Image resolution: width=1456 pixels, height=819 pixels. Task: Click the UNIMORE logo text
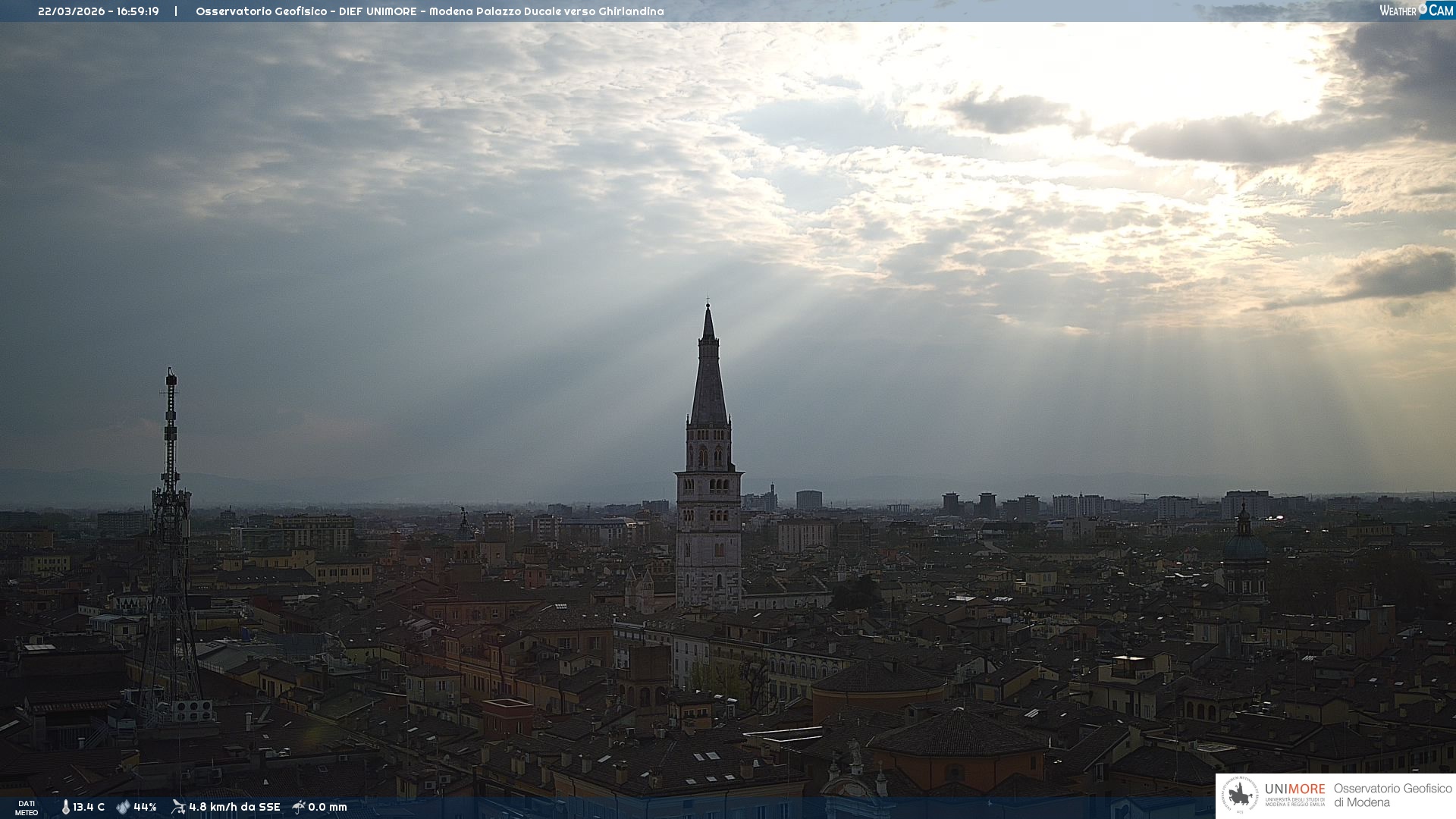[1294, 789]
